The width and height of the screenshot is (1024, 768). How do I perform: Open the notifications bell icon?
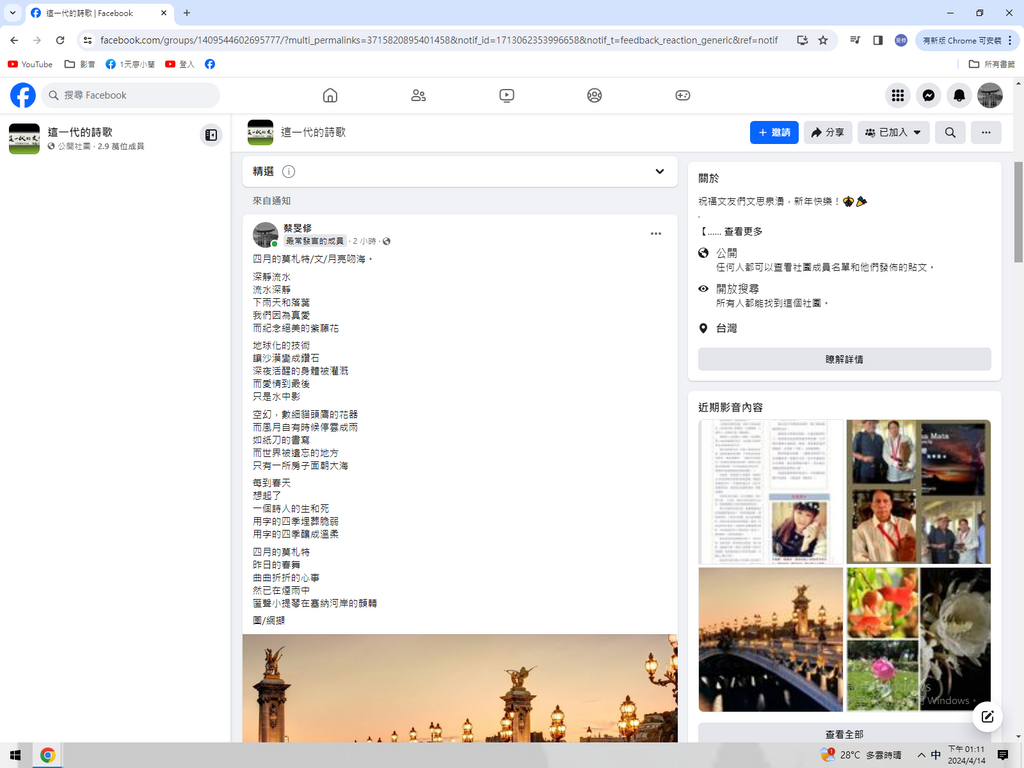pyautogui.click(x=959, y=95)
